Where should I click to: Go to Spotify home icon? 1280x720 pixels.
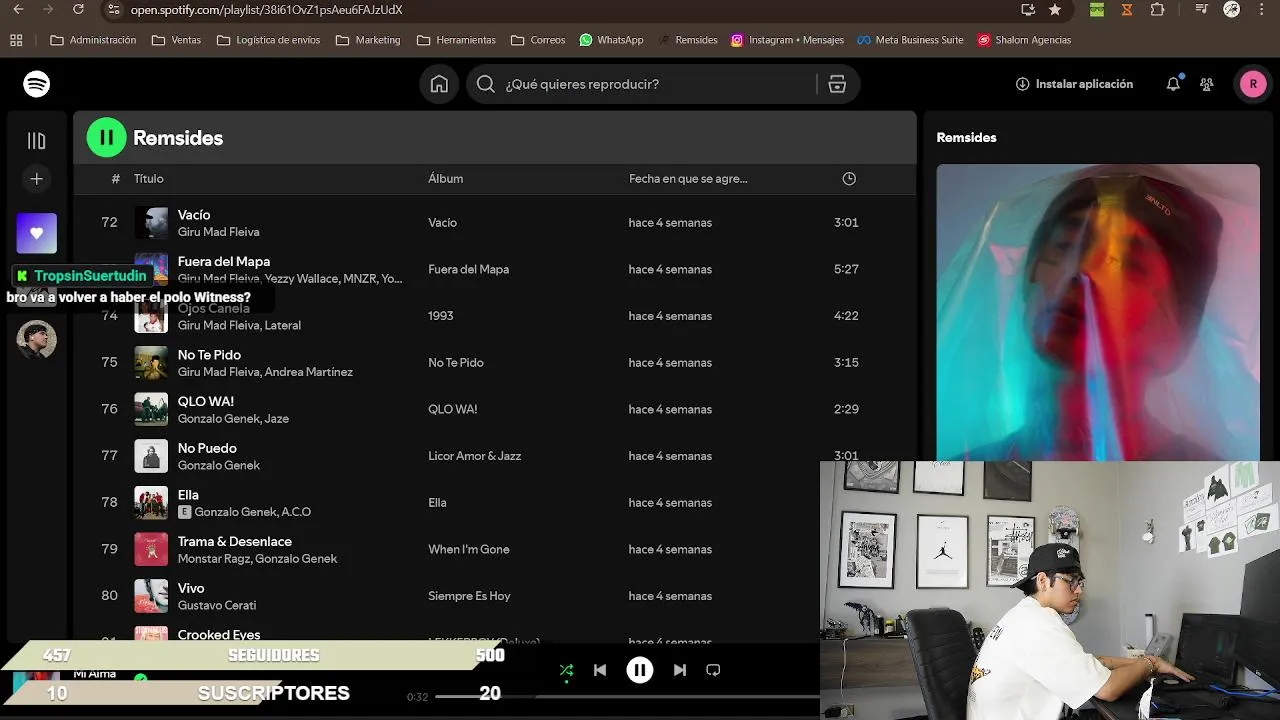click(439, 84)
